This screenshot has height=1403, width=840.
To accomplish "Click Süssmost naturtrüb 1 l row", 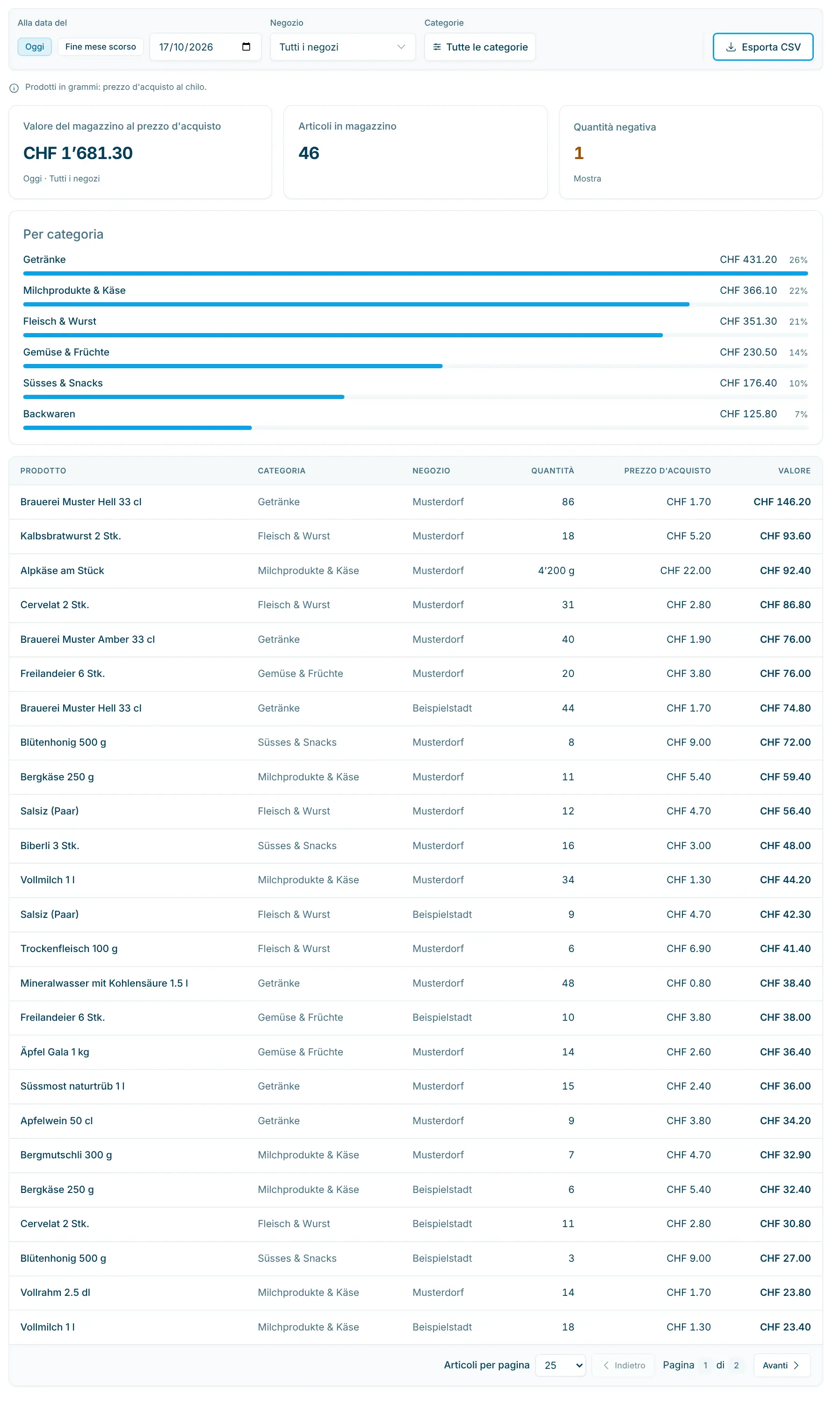I will point(415,1086).
